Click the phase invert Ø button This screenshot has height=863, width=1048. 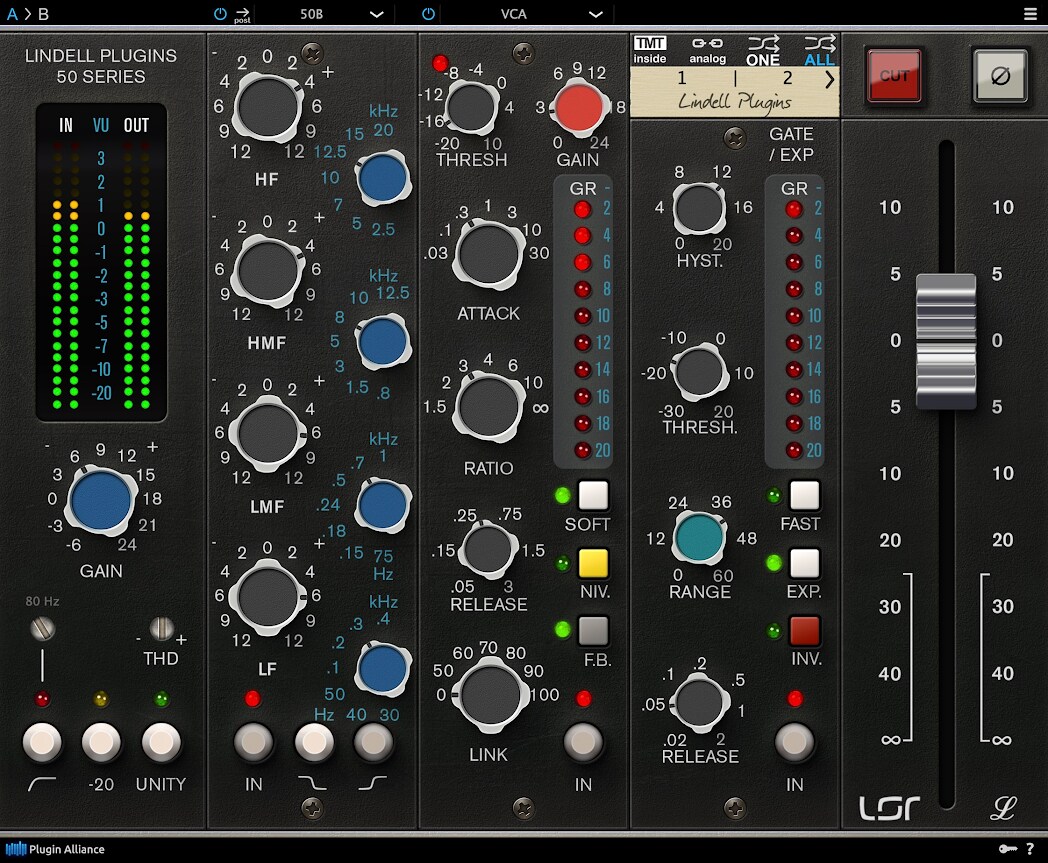pyautogui.click(x=1000, y=76)
